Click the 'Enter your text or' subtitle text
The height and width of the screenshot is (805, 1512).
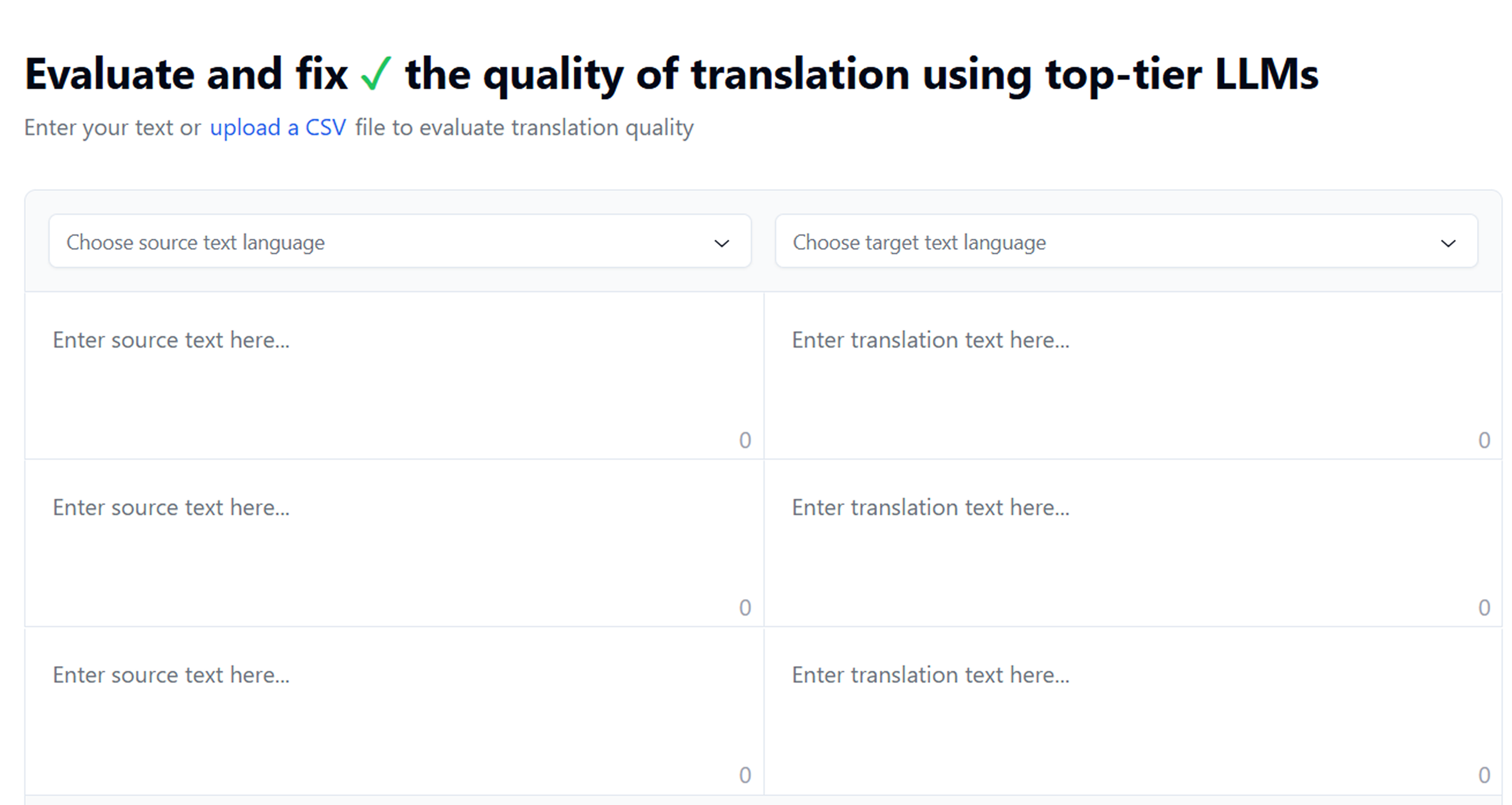pos(112,127)
